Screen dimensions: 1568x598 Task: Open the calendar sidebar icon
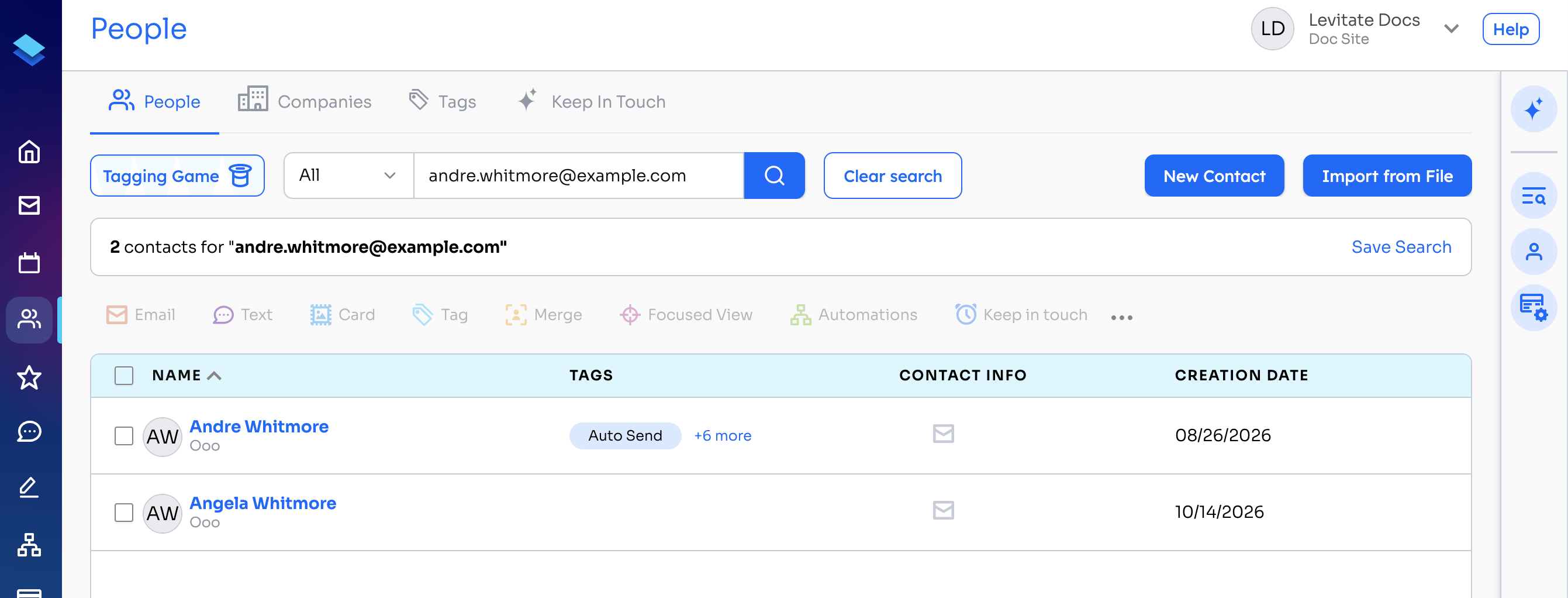pos(29,263)
